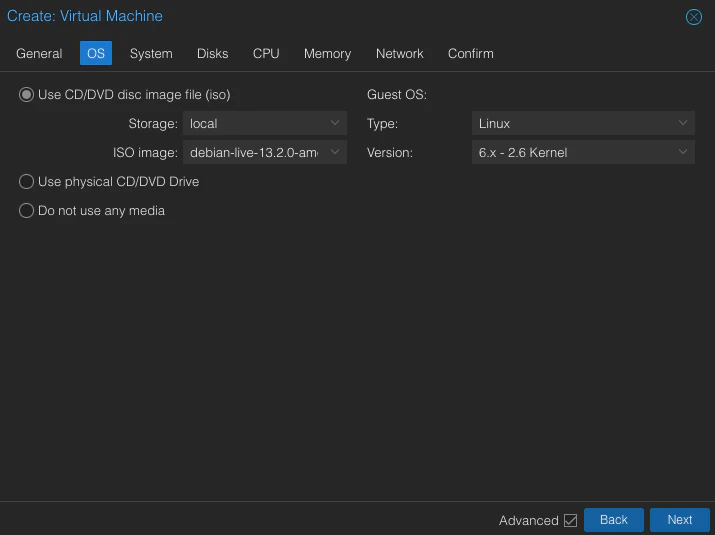Expand the ISO image dropdown arrow
The height and width of the screenshot is (535, 715).
335,152
